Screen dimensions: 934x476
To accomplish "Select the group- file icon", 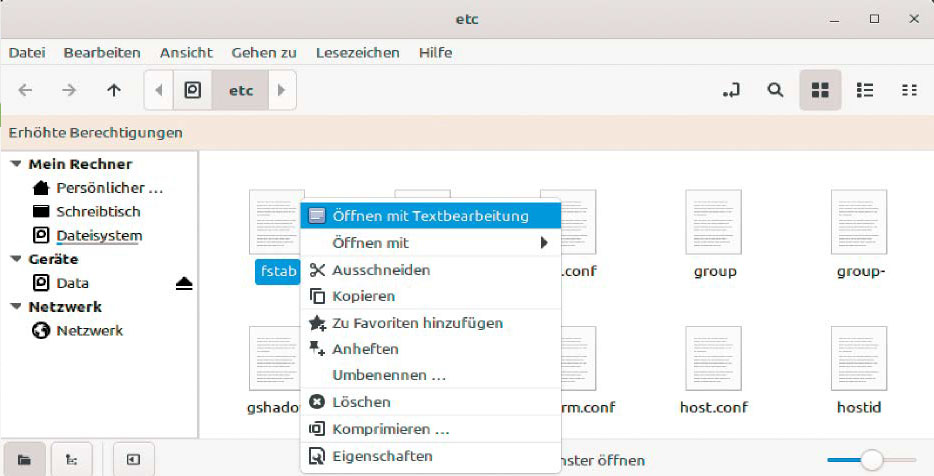I will [859, 222].
